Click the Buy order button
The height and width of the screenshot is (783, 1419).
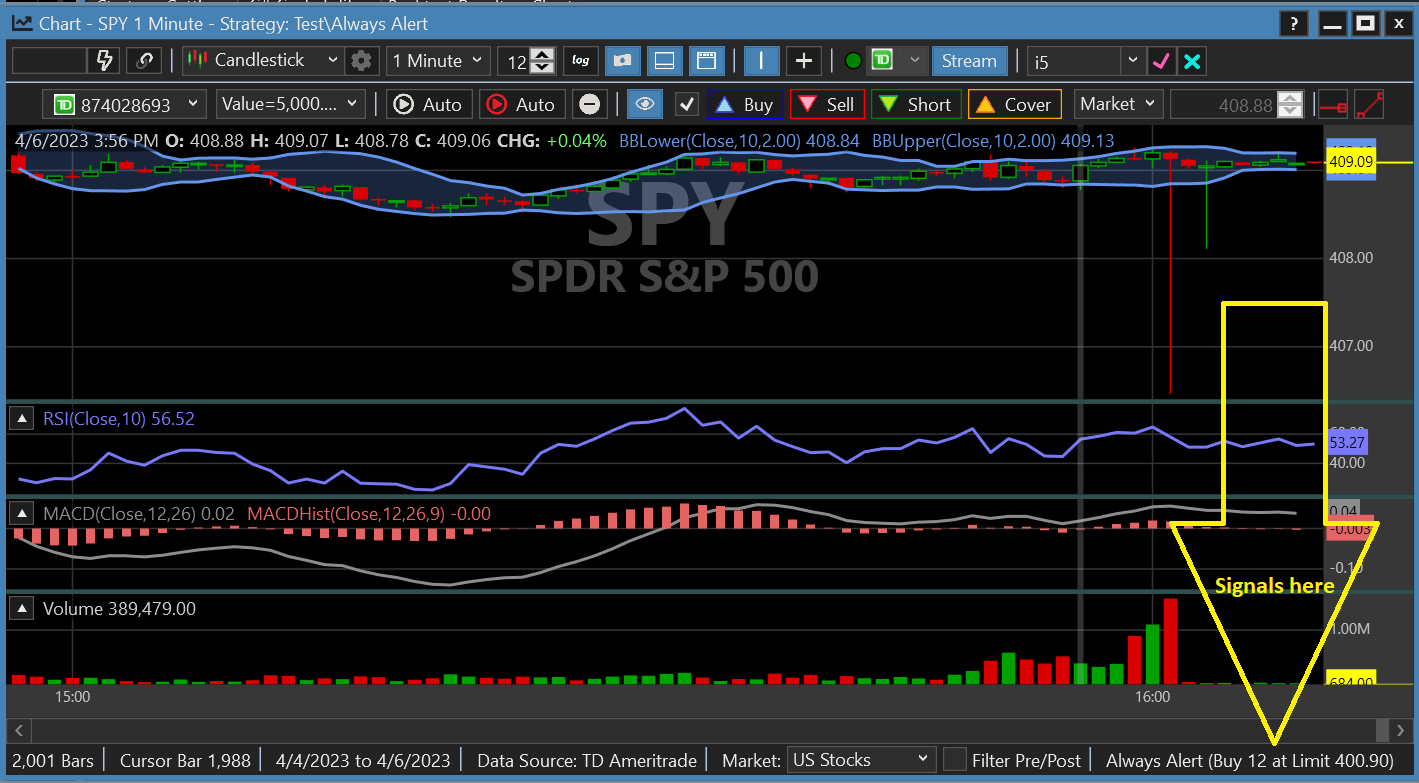pyautogui.click(x=745, y=104)
